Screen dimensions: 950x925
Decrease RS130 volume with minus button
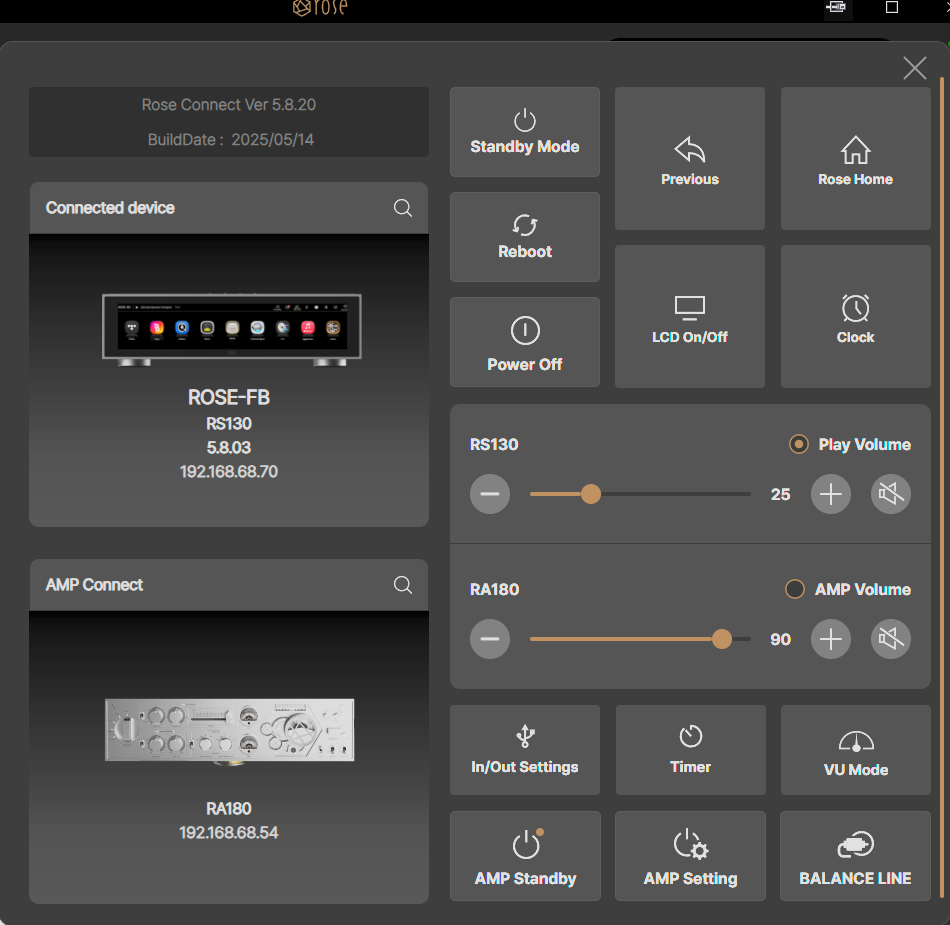point(490,494)
